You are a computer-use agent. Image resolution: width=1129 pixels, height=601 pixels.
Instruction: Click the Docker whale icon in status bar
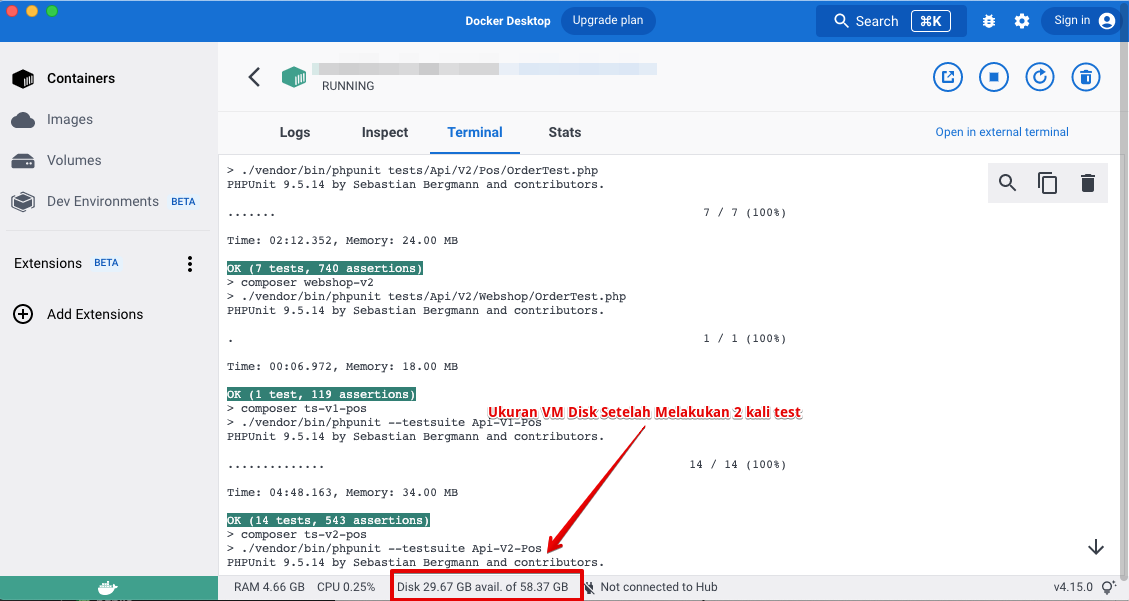[x=108, y=587]
